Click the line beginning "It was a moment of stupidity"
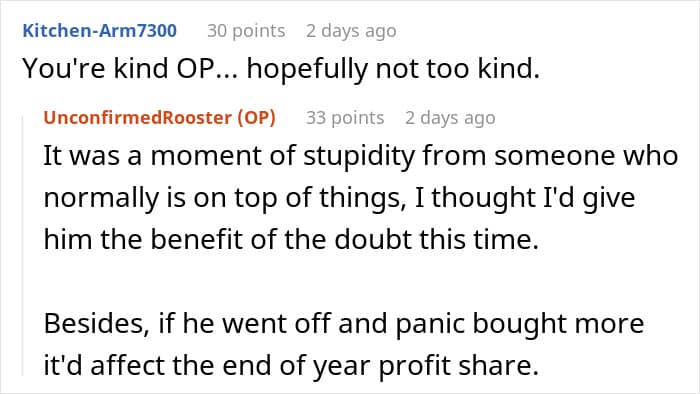The width and height of the screenshot is (700, 394). tap(361, 156)
